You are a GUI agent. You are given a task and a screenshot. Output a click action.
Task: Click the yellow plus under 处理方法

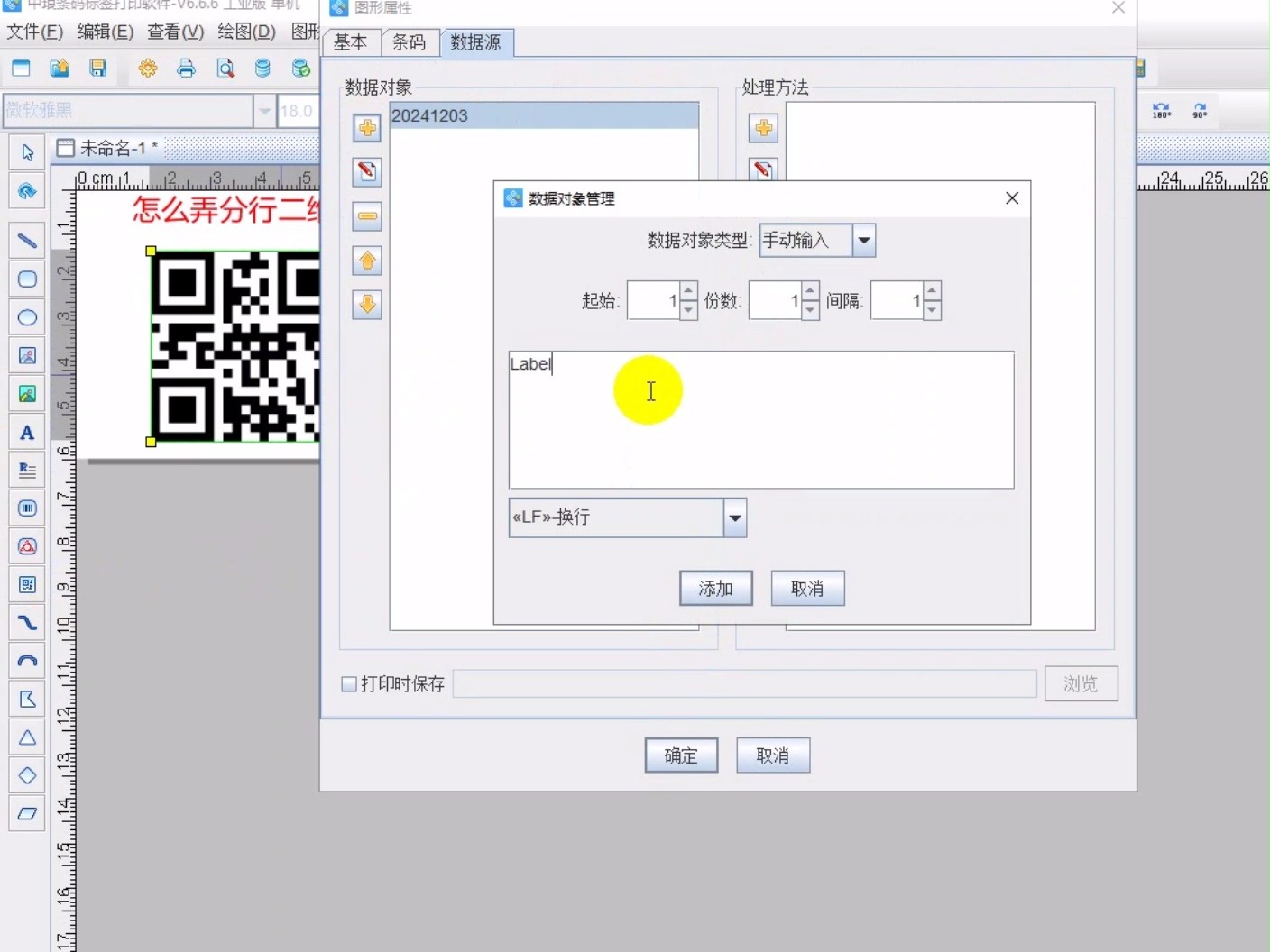(x=763, y=128)
